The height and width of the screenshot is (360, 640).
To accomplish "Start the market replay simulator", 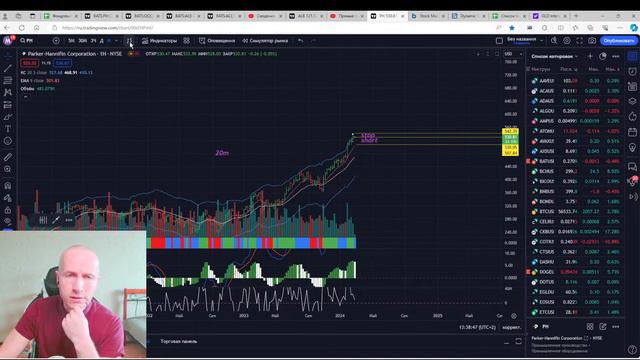I will (x=265, y=41).
